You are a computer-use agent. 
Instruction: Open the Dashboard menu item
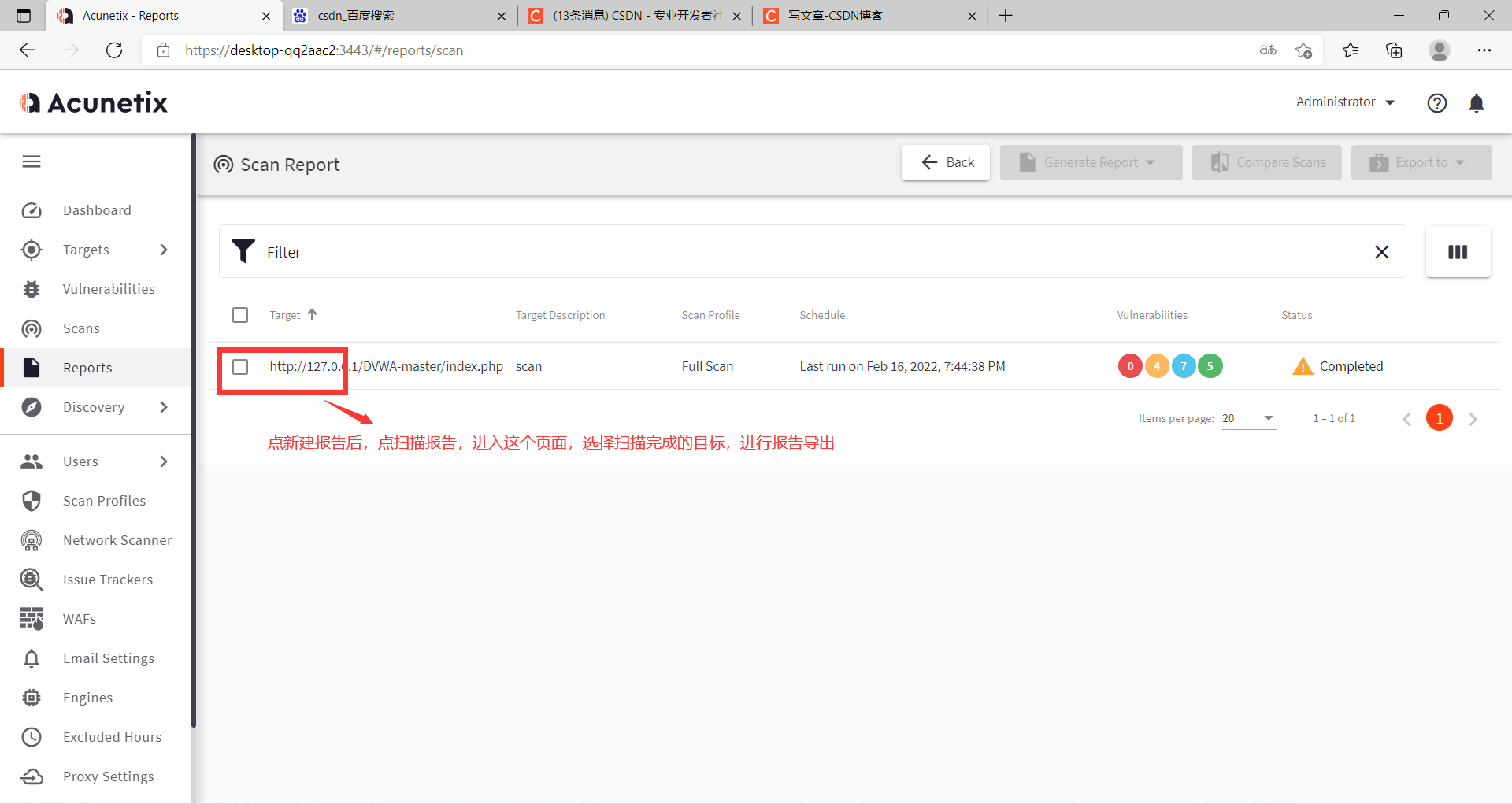[96, 210]
